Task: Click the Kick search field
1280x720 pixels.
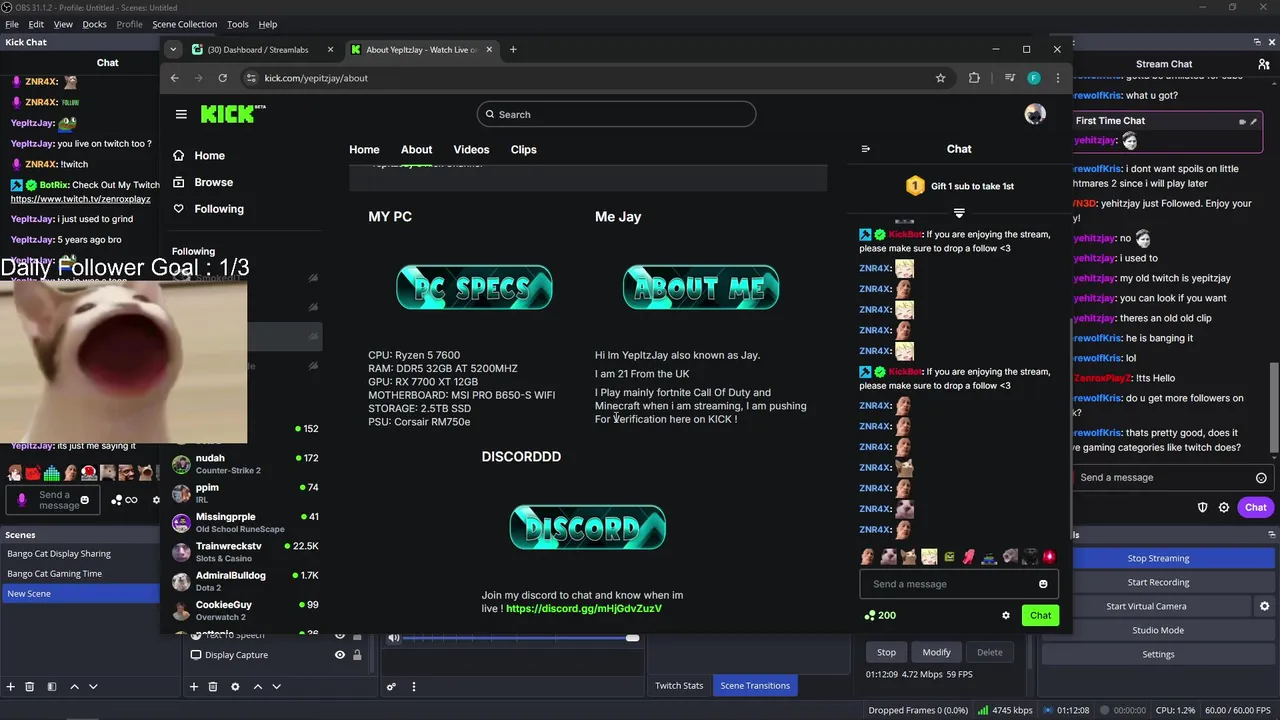Action: (x=616, y=114)
